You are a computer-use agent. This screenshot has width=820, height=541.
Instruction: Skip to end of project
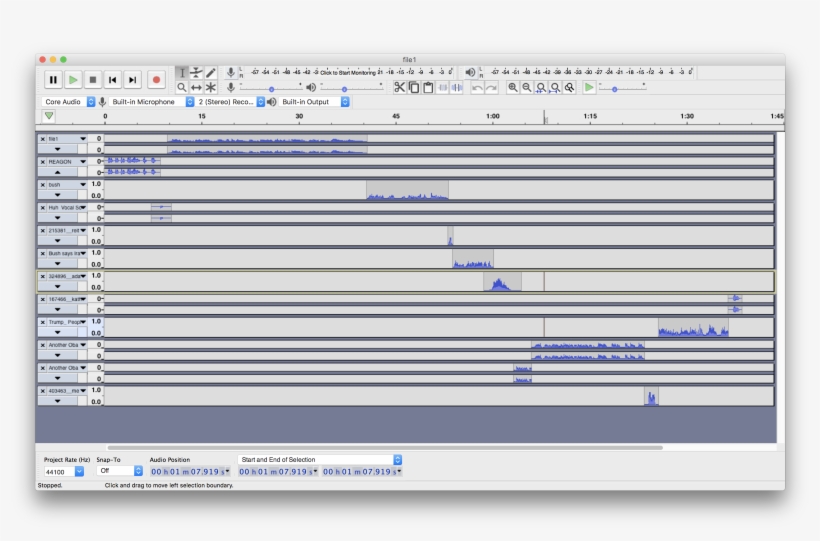(x=132, y=80)
